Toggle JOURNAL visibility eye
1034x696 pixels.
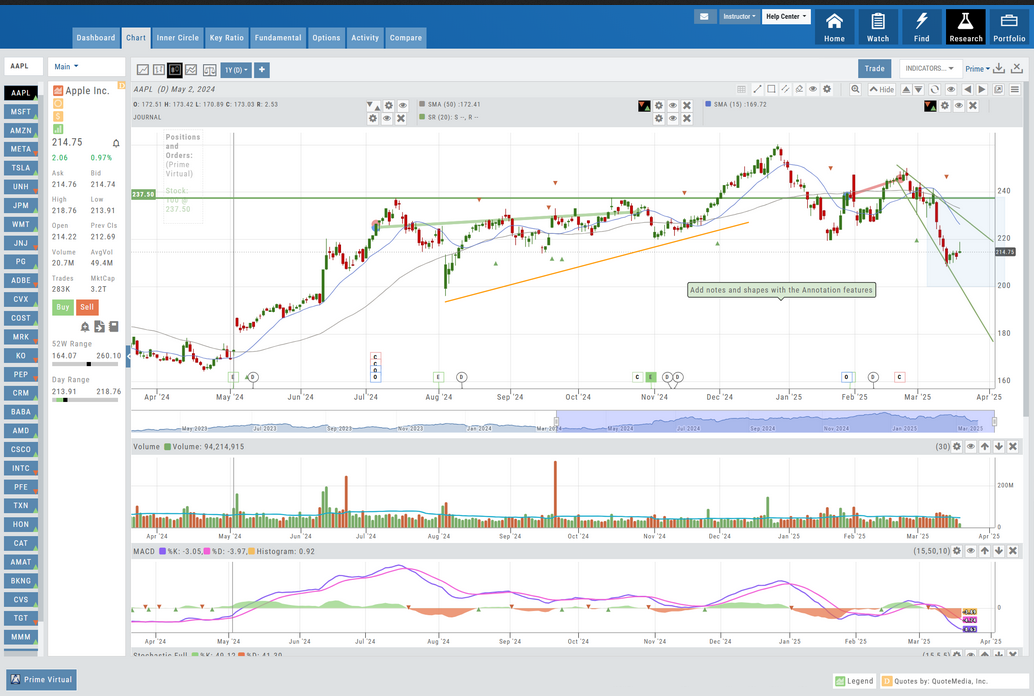[x=387, y=119]
